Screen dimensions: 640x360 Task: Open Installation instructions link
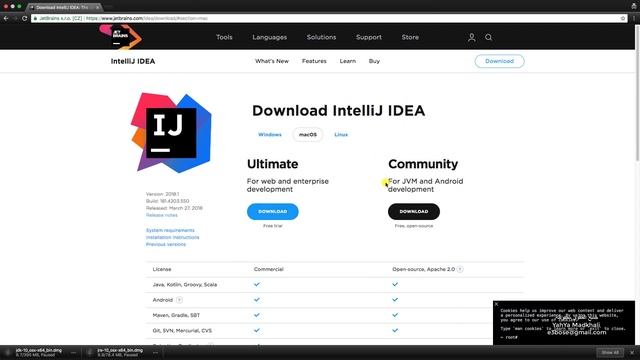tap(173, 237)
